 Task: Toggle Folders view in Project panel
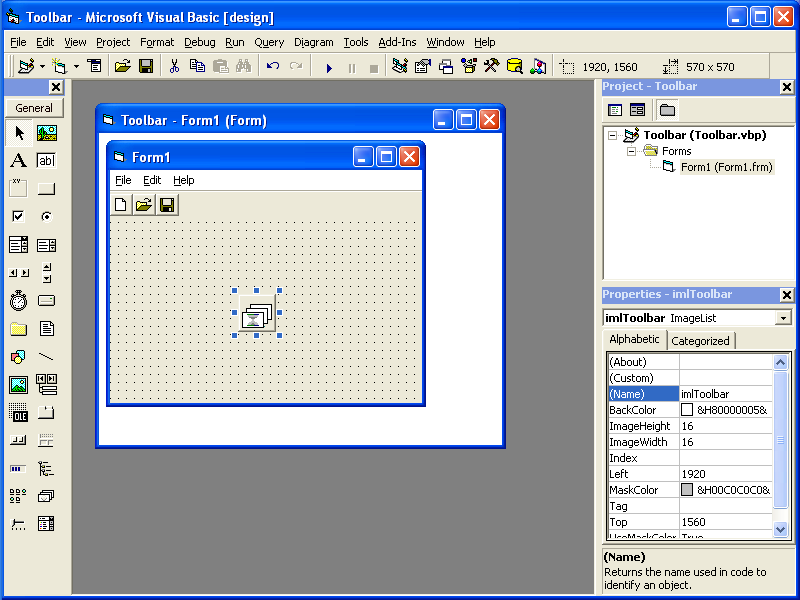pyautogui.click(x=667, y=110)
